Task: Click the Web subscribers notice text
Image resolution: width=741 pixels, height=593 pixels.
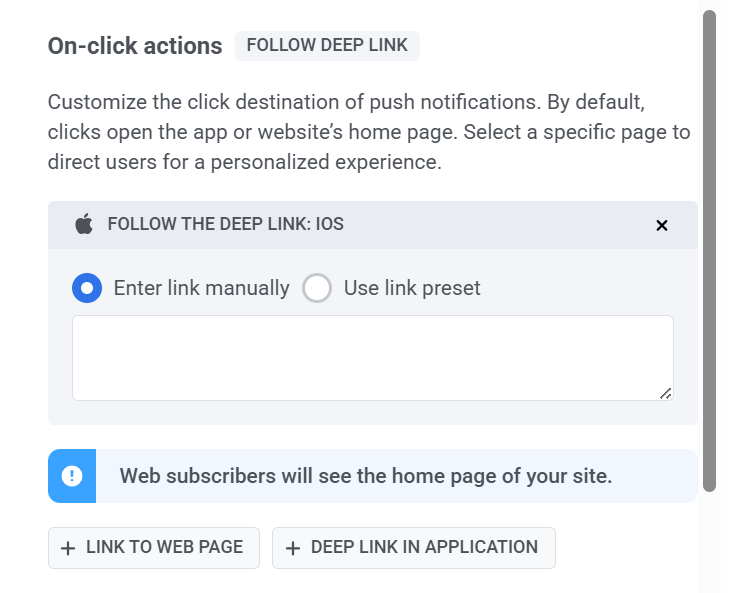Action: pyautogui.click(x=366, y=476)
